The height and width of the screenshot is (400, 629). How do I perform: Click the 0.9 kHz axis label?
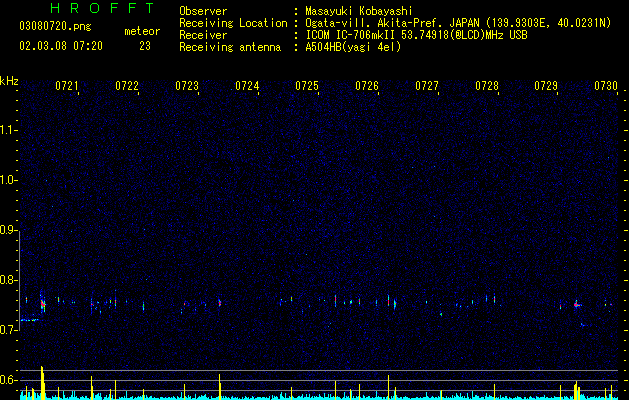click(x=9, y=230)
